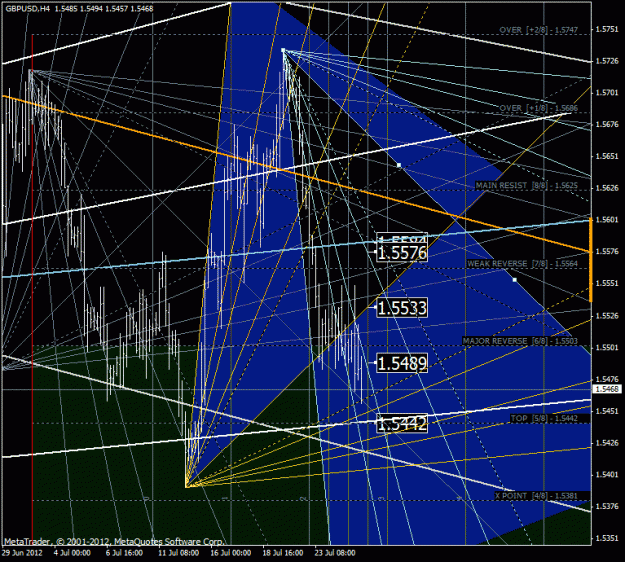The height and width of the screenshot is (562, 625).
Task: Select the white anchor square at the July peak fan origin
Action: [x=283, y=50]
